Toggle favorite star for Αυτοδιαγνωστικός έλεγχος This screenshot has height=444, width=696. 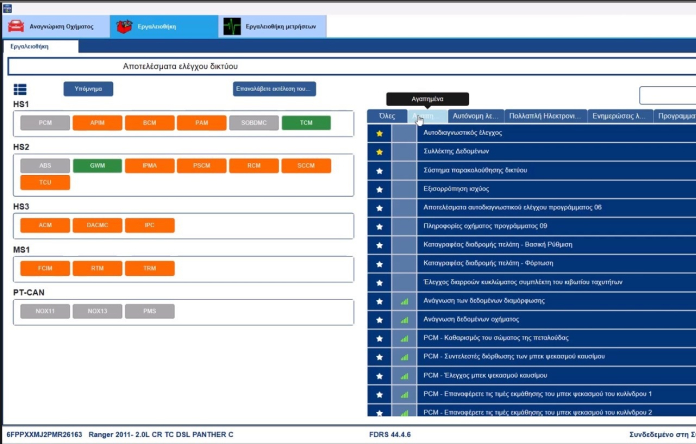378,132
